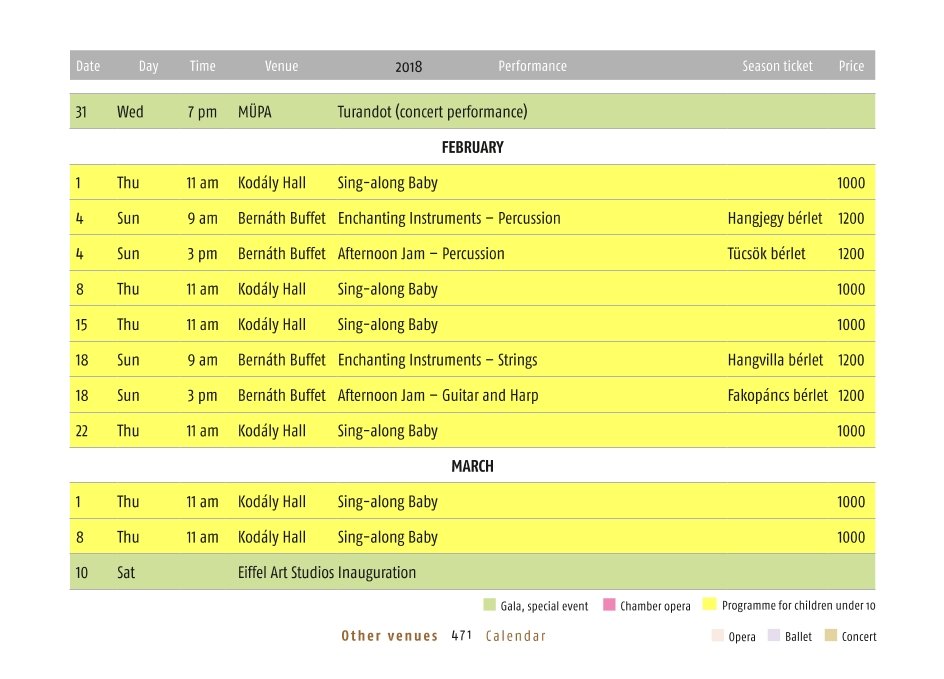Click the Venue column header
This screenshot has height=679, width=944.
coord(281,66)
